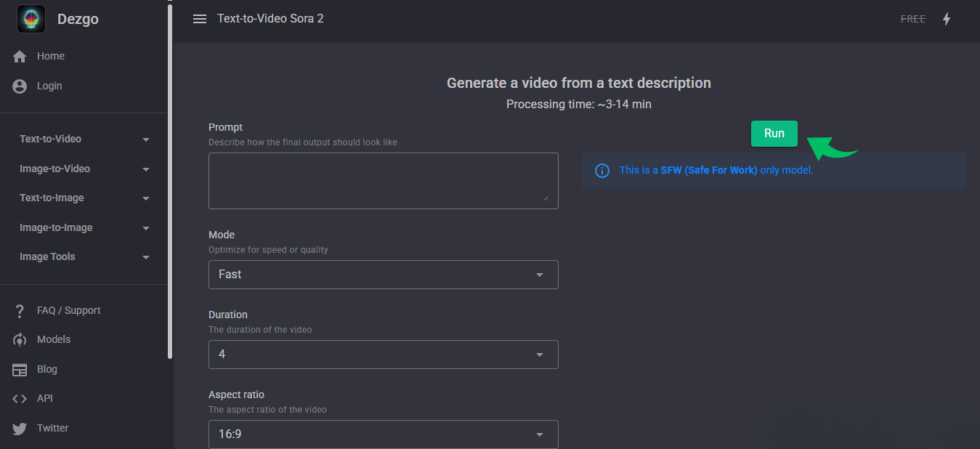Screen dimensions: 980x449
Task: Go to Home in the sidebar
Action: tap(51, 56)
